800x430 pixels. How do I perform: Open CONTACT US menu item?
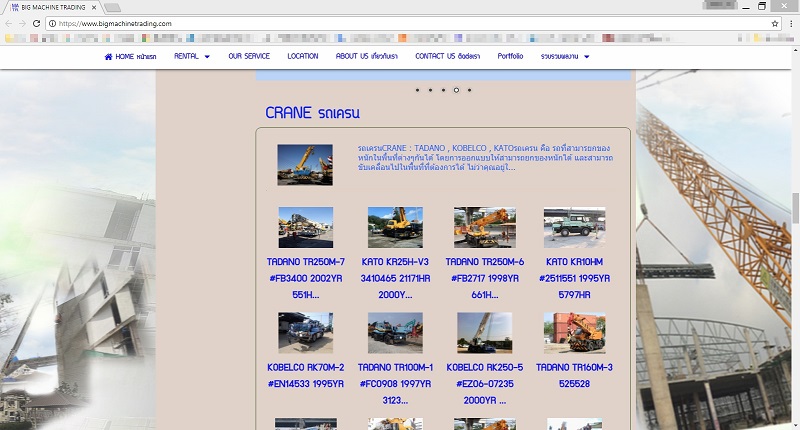[447, 56]
